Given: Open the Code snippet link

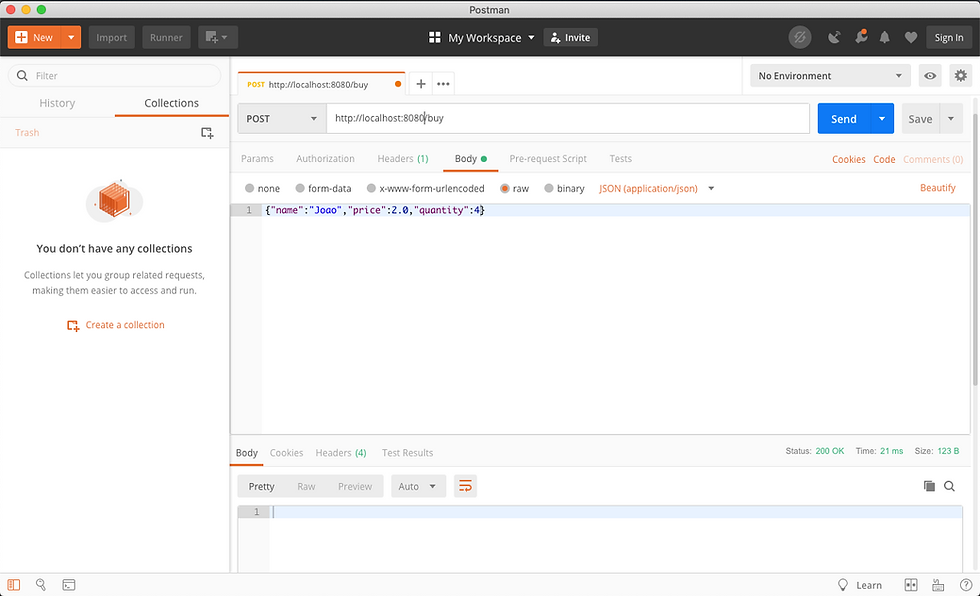Looking at the screenshot, I should [884, 159].
